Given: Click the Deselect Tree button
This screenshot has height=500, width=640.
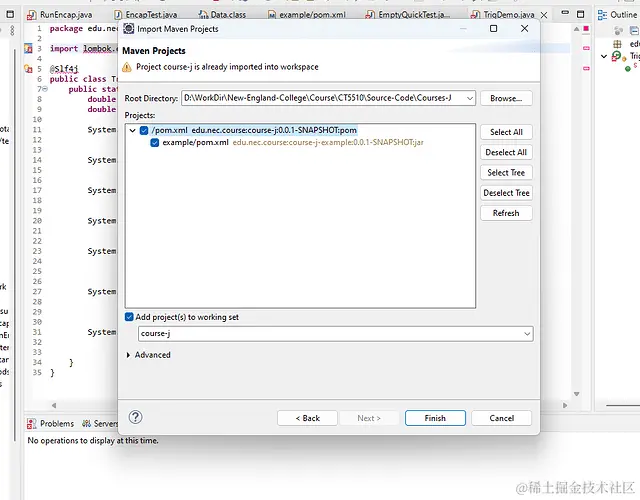Looking at the screenshot, I should [x=506, y=193].
